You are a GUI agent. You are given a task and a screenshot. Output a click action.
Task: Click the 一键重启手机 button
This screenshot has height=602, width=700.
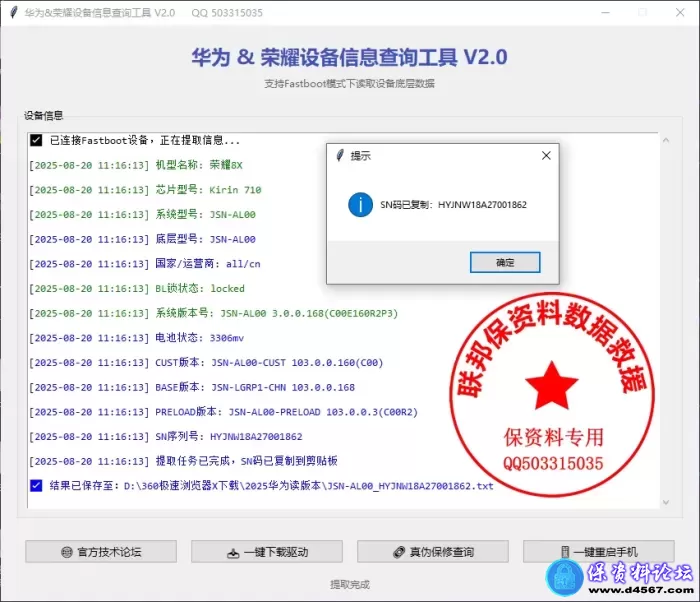click(x=599, y=552)
